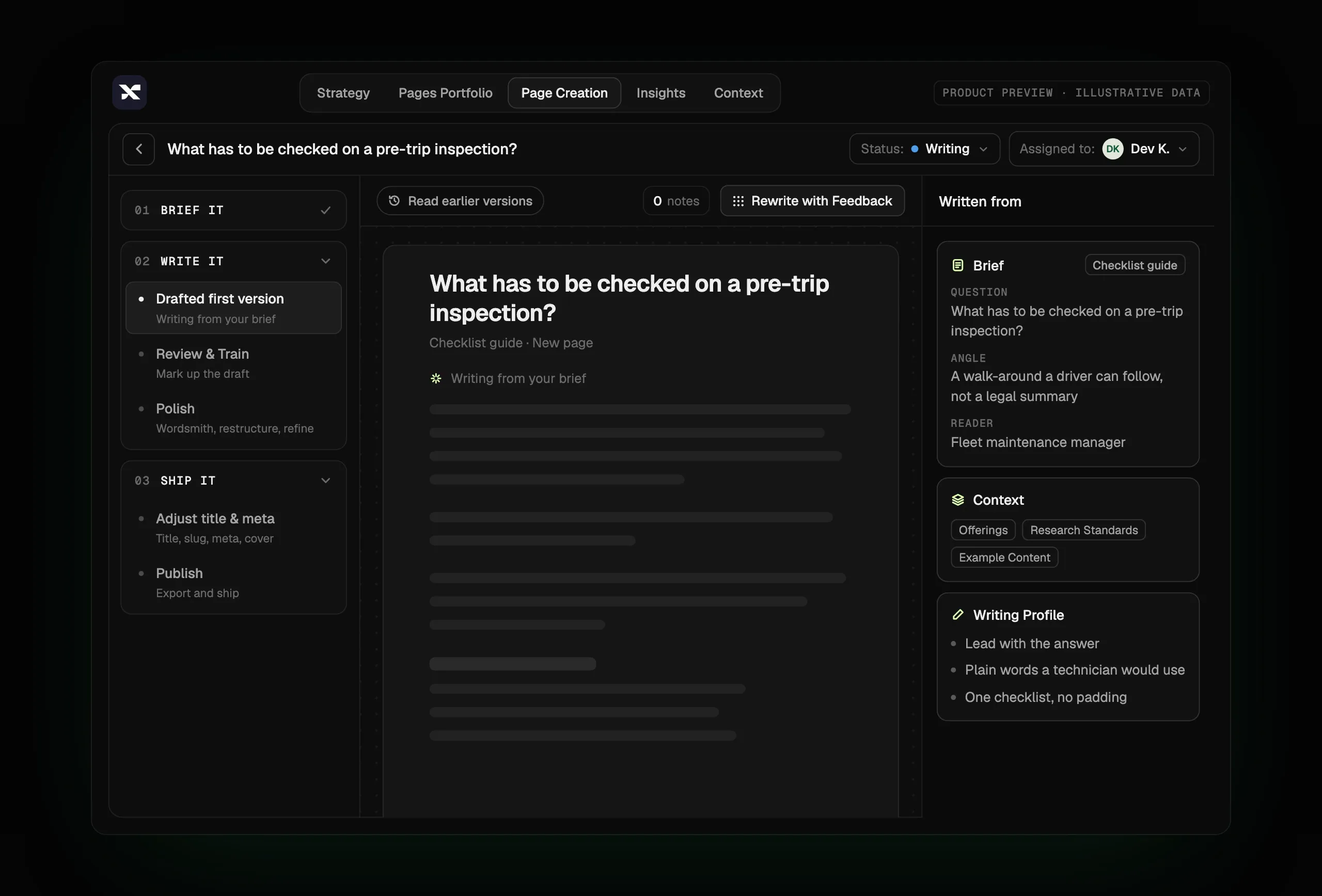Click Plain words a technician would use
This screenshot has height=896, width=1322.
(1075, 670)
